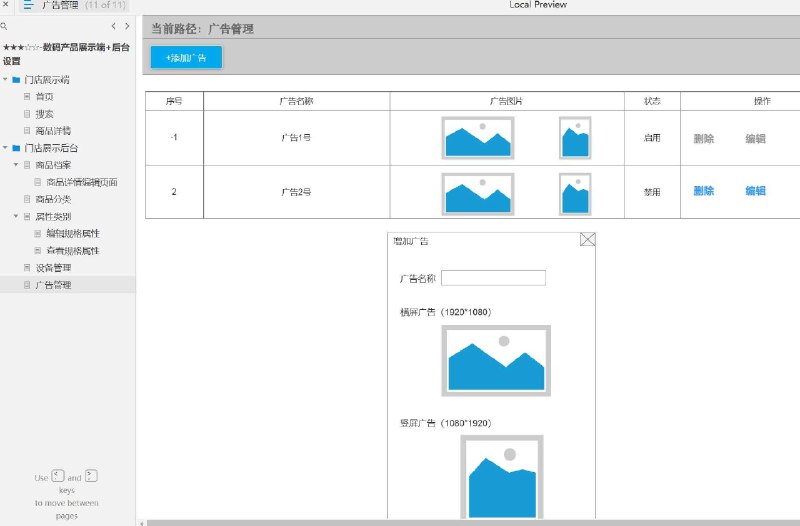This screenshot has width=800, height=526.
Task: Click the 横屏广告 (1920*1080) image placeholder
Action: (x=496, y=361)
